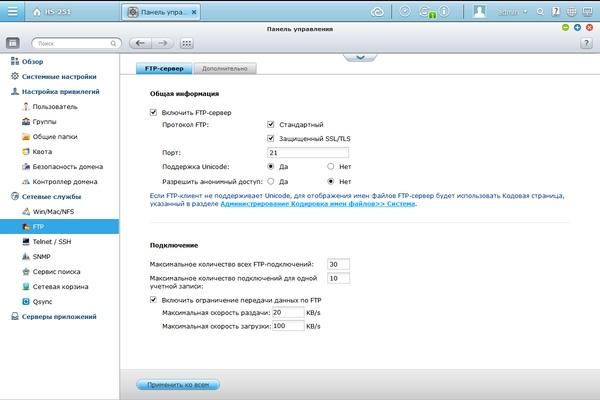
Task: Go back with the left arrow button
Action: click(140, 43)
